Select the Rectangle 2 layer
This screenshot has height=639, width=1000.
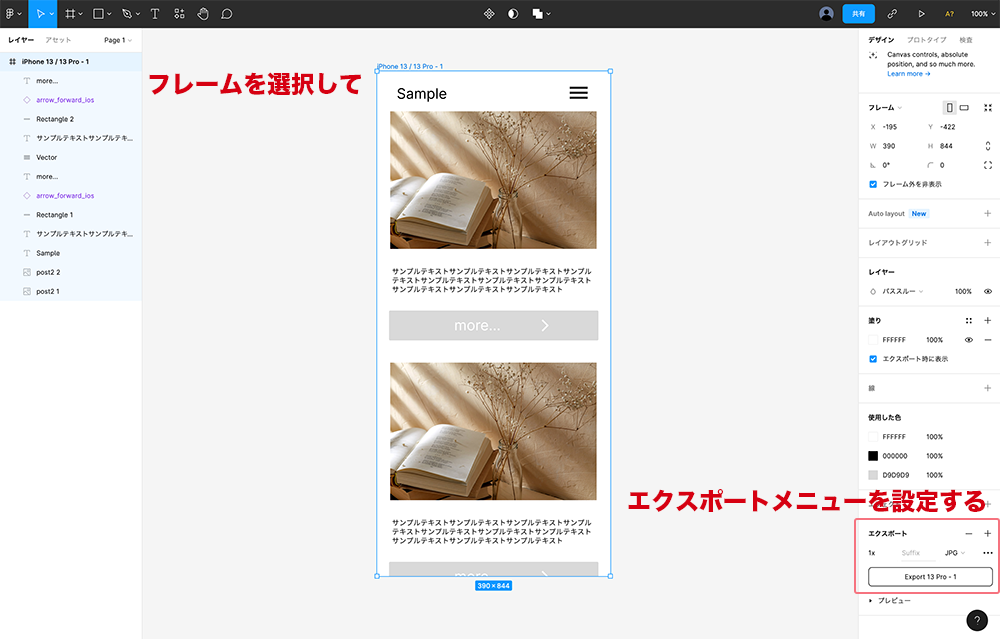(55, 119)
